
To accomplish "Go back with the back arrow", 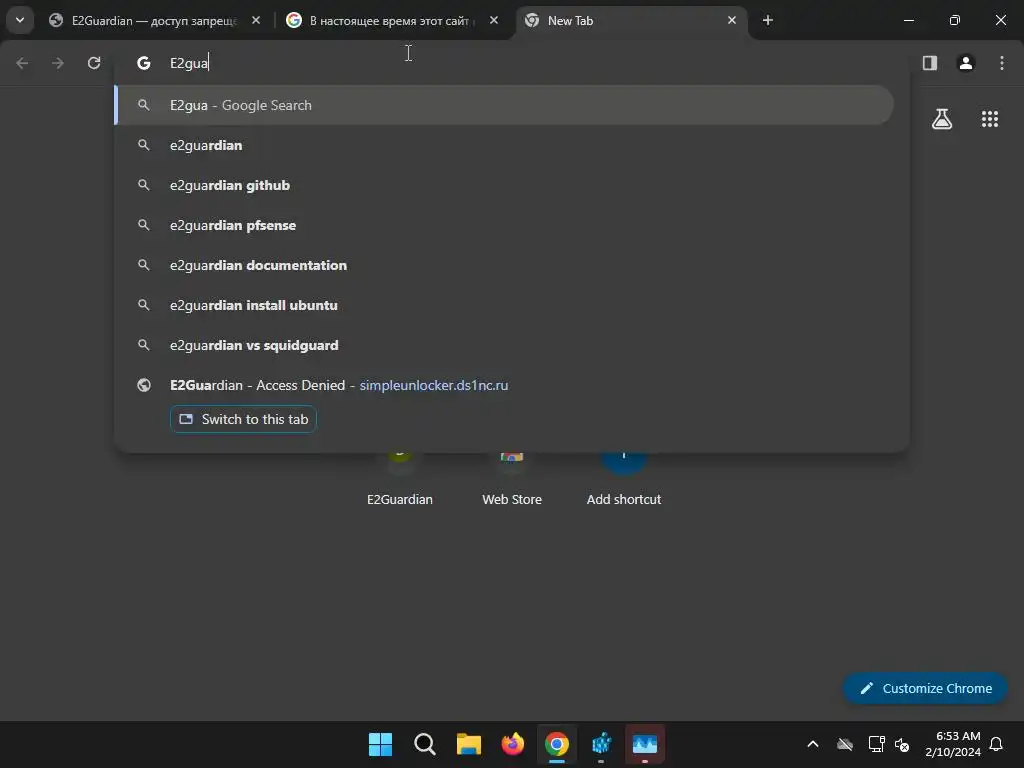I will [22, 63].
